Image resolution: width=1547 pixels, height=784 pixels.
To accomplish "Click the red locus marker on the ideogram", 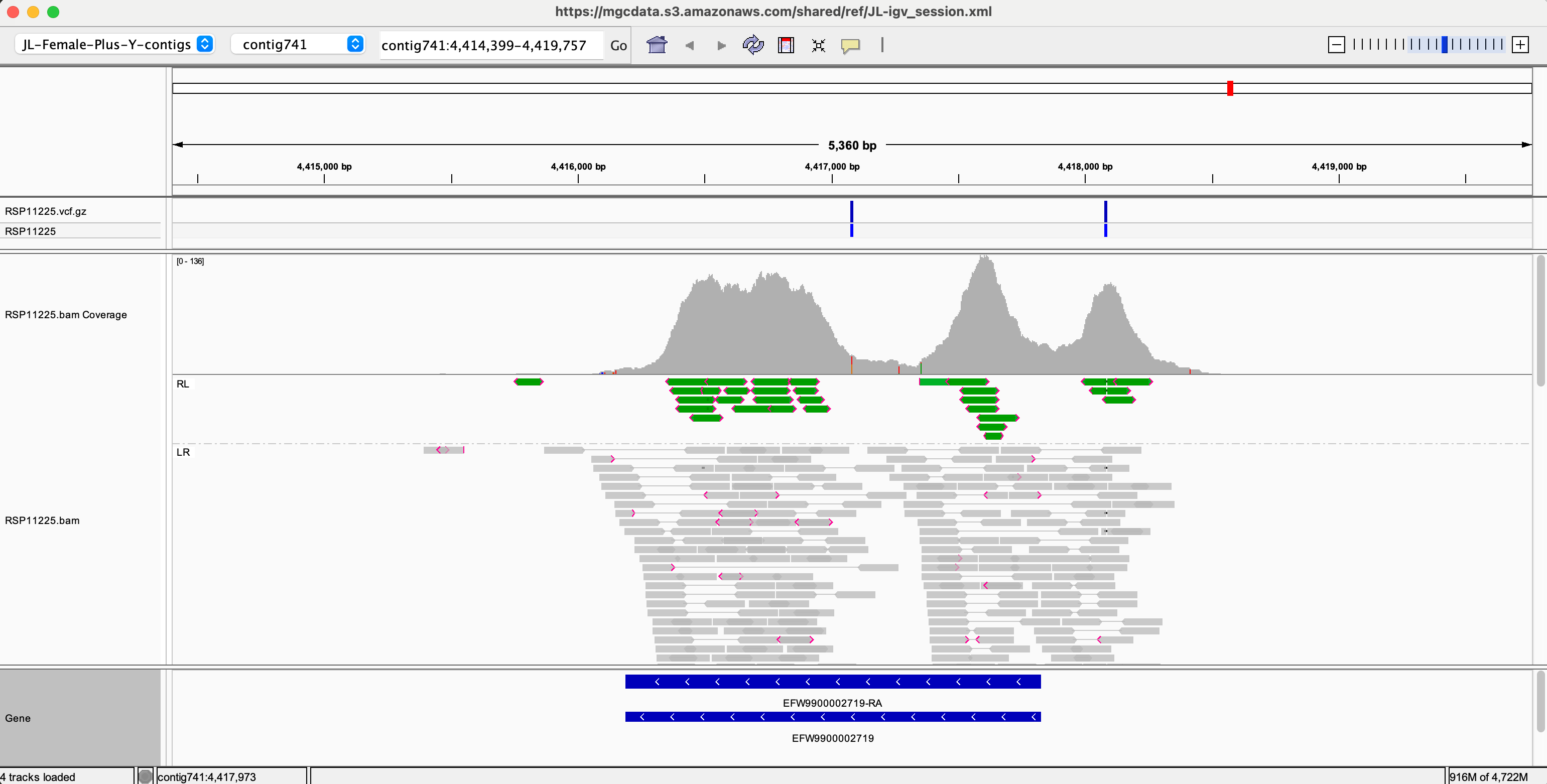I will click(x=1230, y=88).
